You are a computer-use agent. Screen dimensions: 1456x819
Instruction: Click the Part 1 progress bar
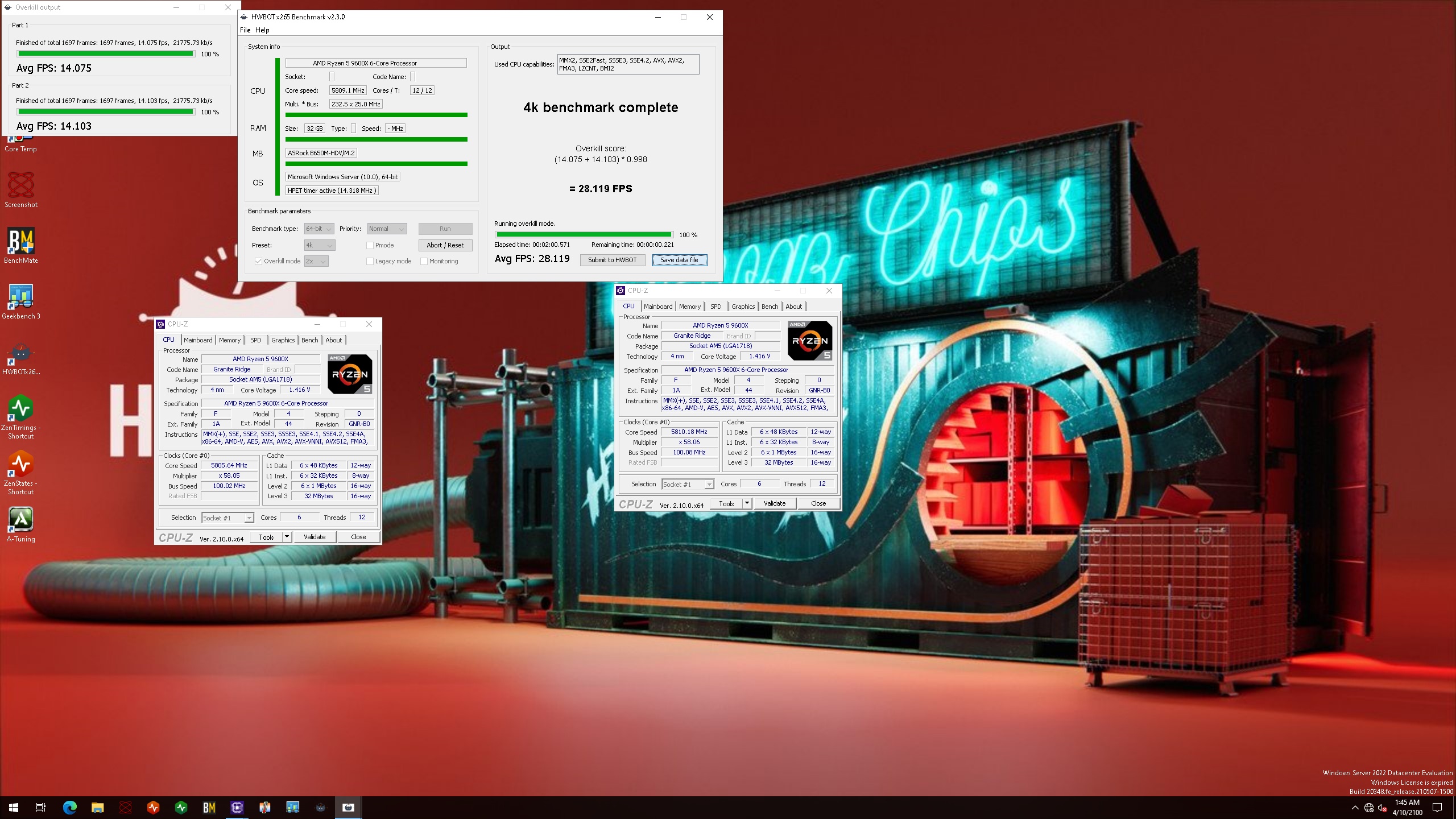pos(106,54)
